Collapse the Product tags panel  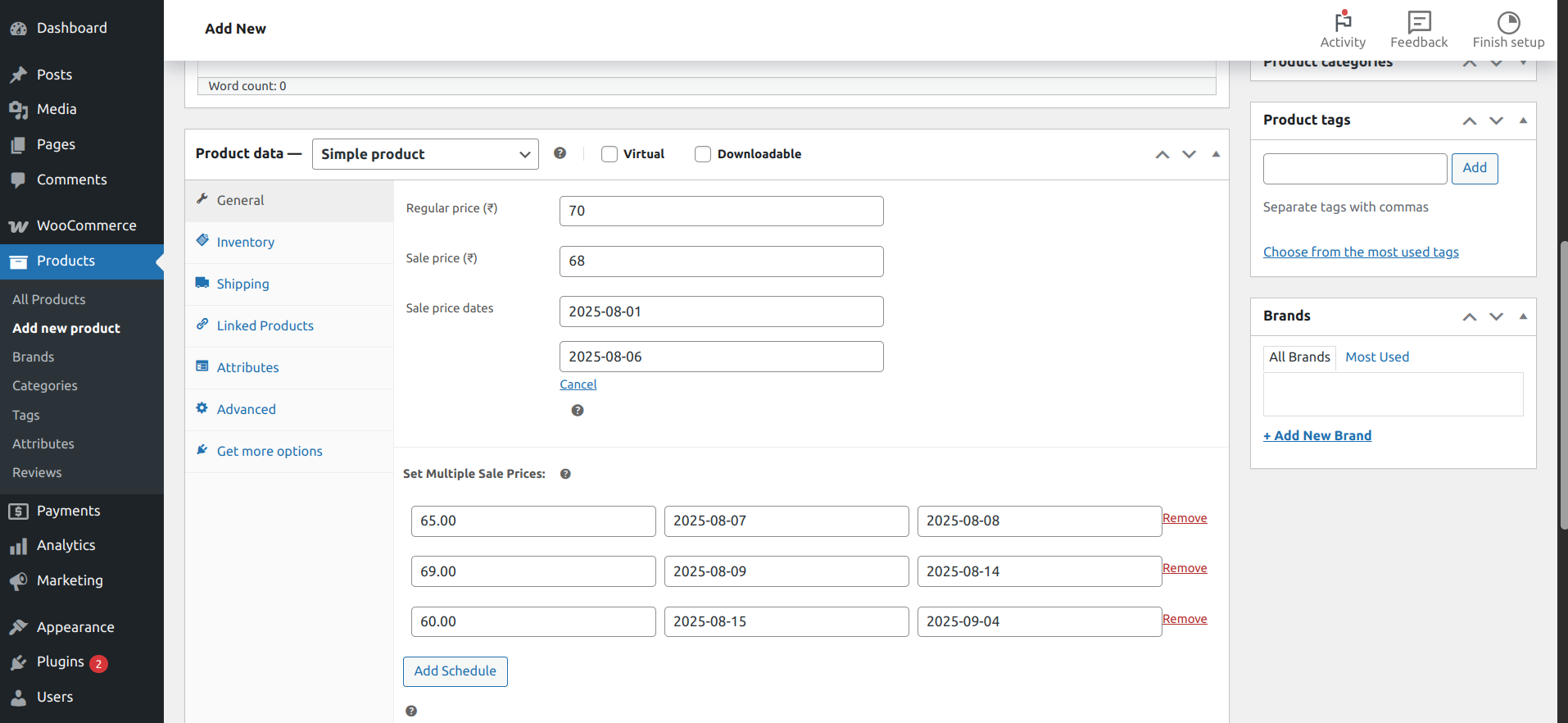click(1523, 120)
